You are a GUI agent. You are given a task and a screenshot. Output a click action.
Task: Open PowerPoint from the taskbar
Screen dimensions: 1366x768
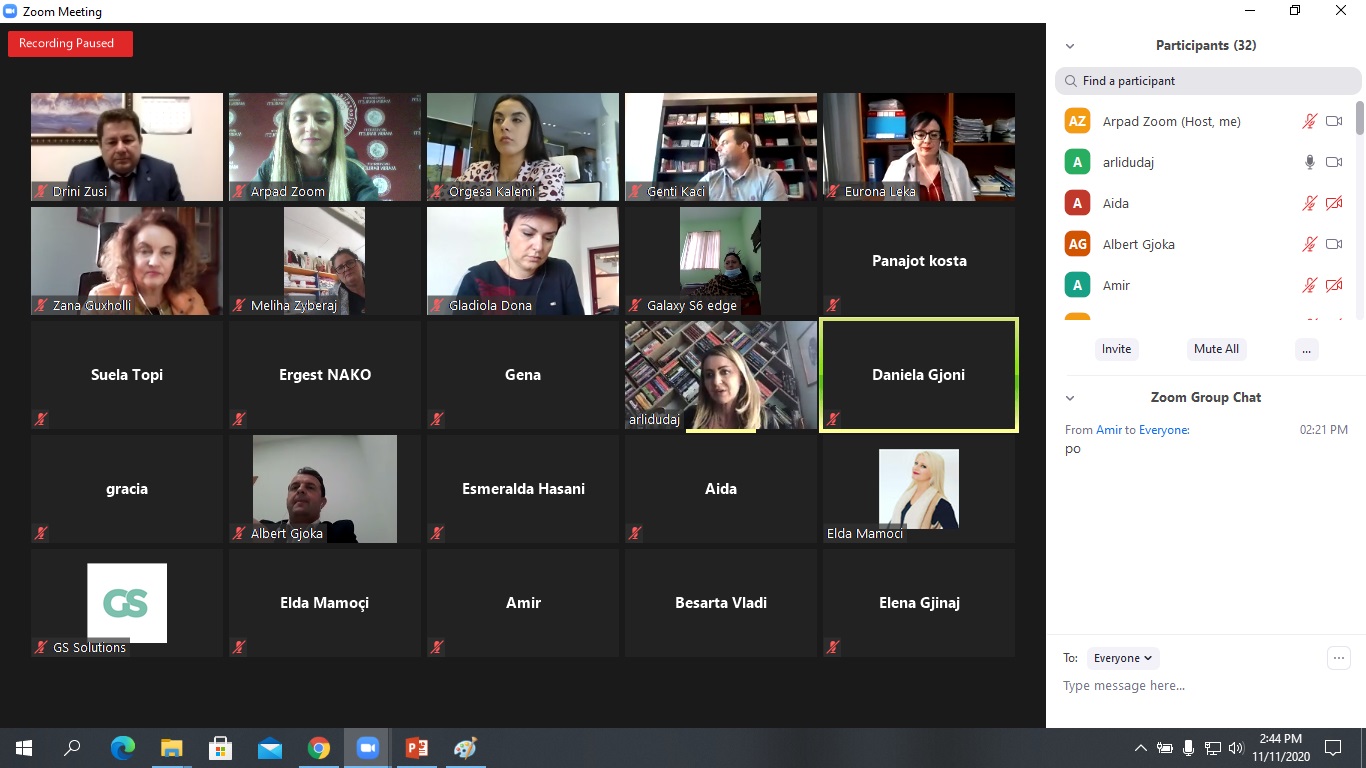[417, 748]
